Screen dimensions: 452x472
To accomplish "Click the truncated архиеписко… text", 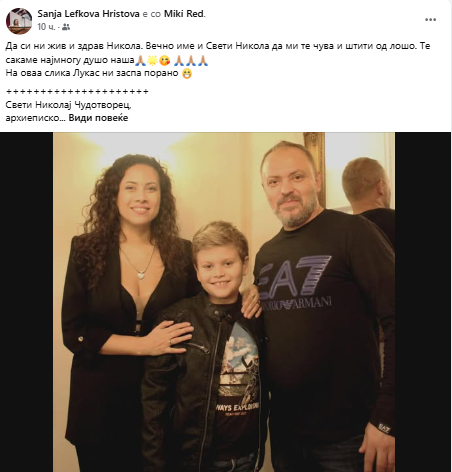I will point(36,118).
